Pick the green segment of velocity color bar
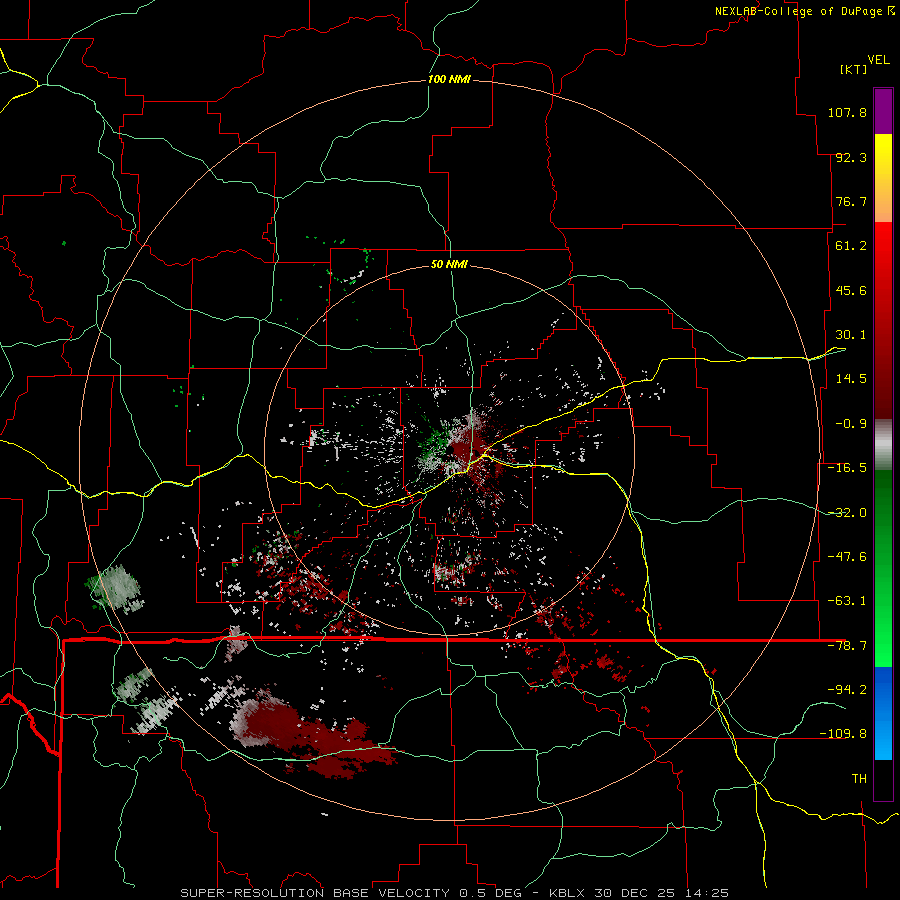The height and width of the screenshot is (900, 900). click(x=883, y=568)
